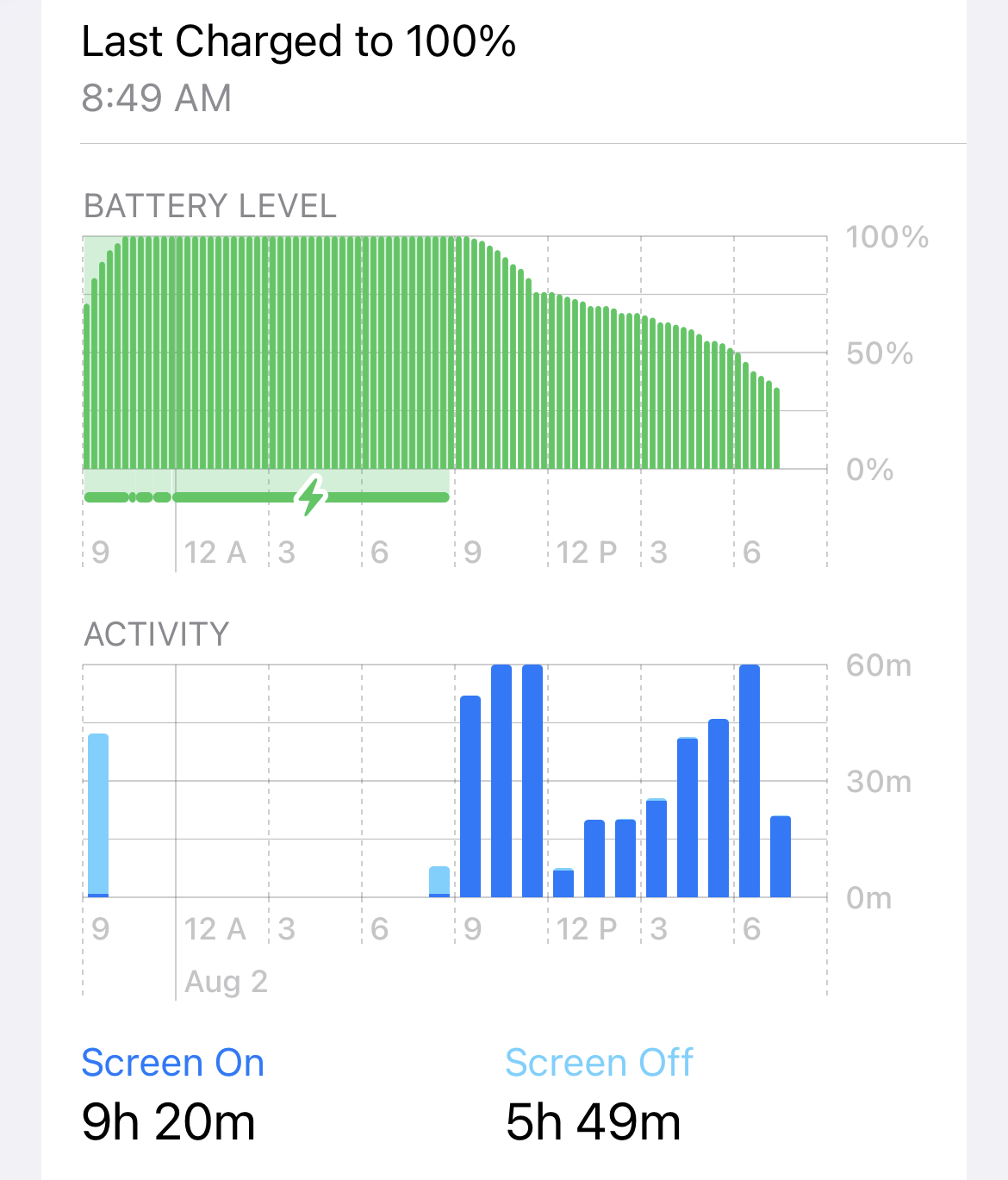1008x1180 pixels.
Task: Select the first full 60m activity bar after 9 AM
Action: click(x=501, y=781)
